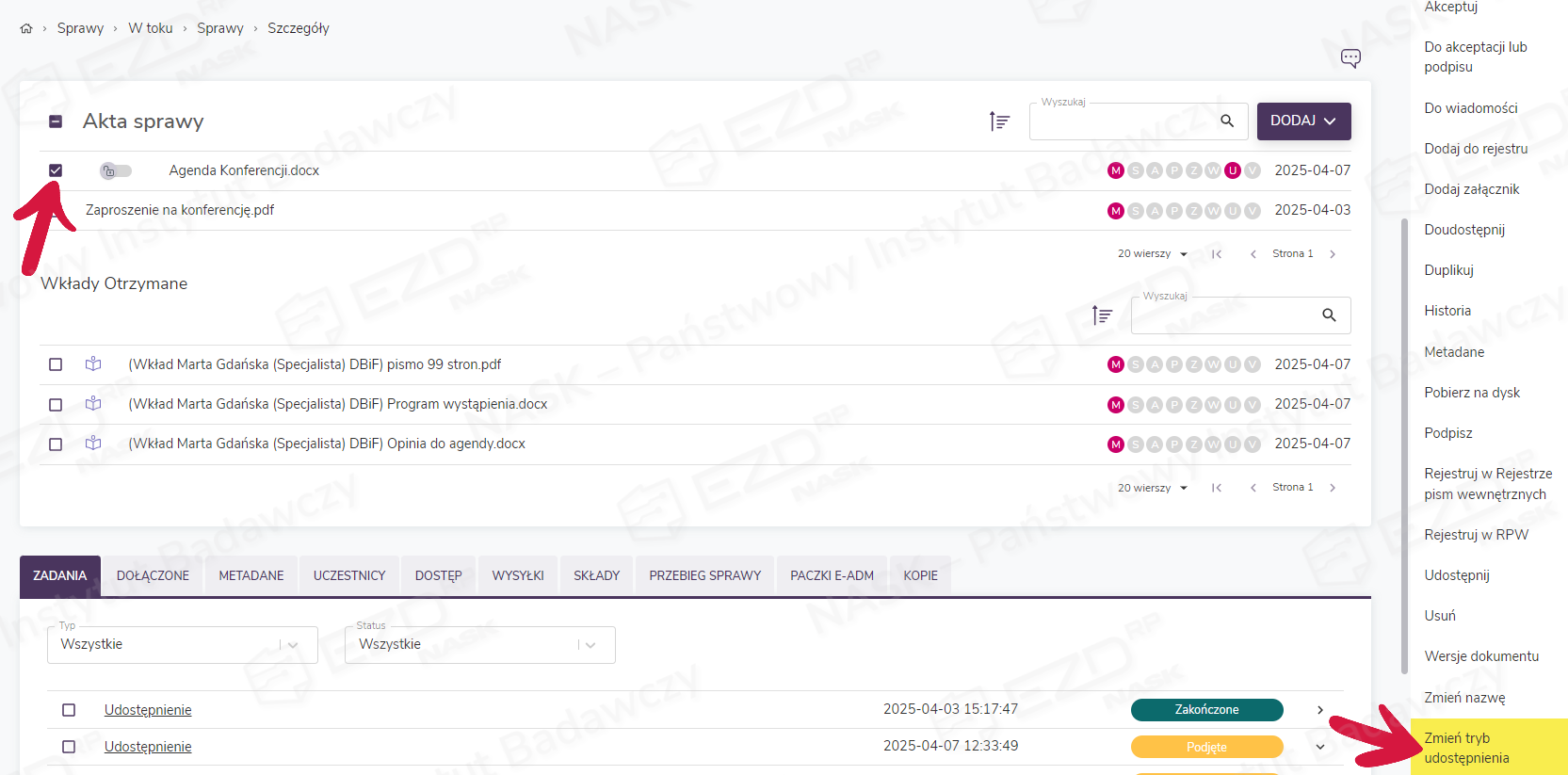Check the Program wystąpienia.docx checkbox
The height and width of the screenshot is (775, 1568).
56,404
